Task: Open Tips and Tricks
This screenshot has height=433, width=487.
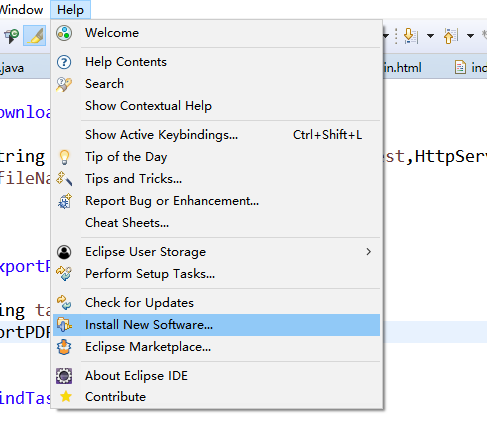Action: point(216,179)
